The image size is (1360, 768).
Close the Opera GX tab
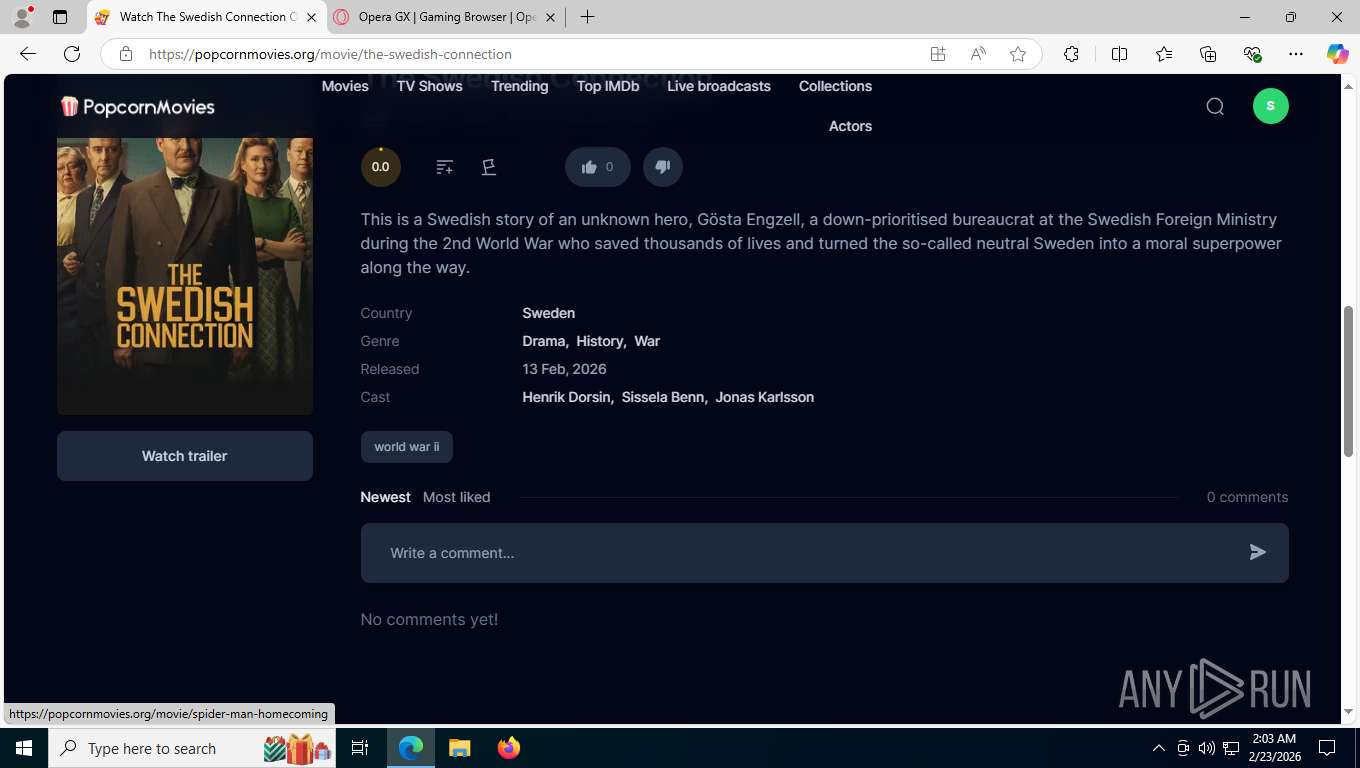tap(550, 17)
